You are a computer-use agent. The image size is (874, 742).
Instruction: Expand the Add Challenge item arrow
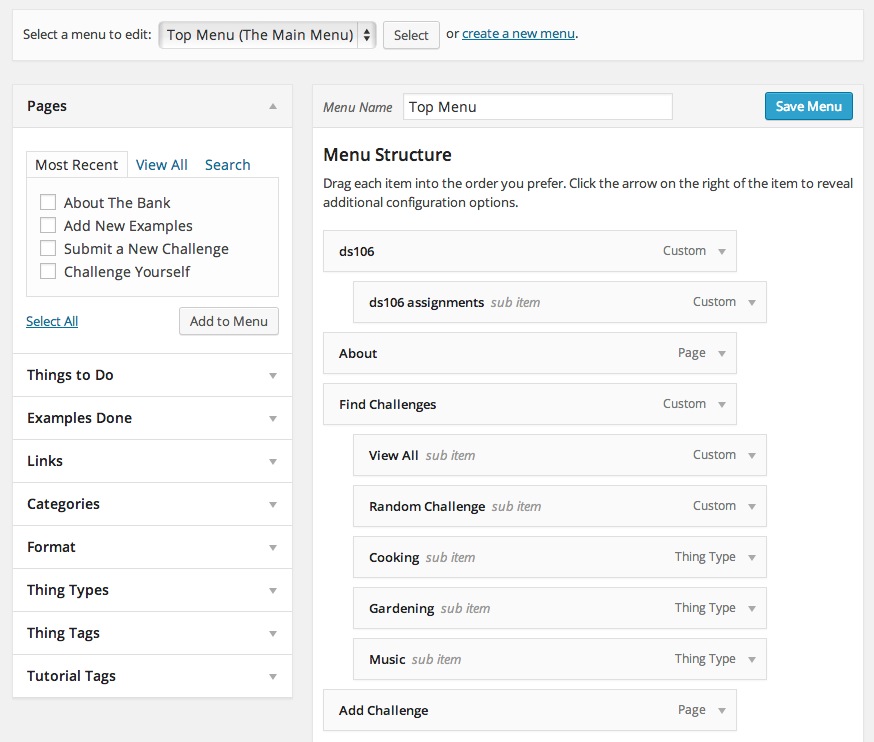[x=722, y=710]
